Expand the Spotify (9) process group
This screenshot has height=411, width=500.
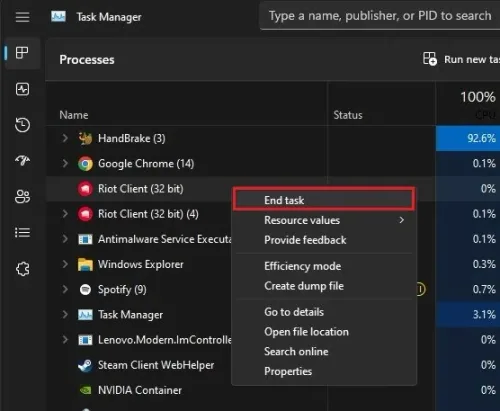(x=65, y=289)
